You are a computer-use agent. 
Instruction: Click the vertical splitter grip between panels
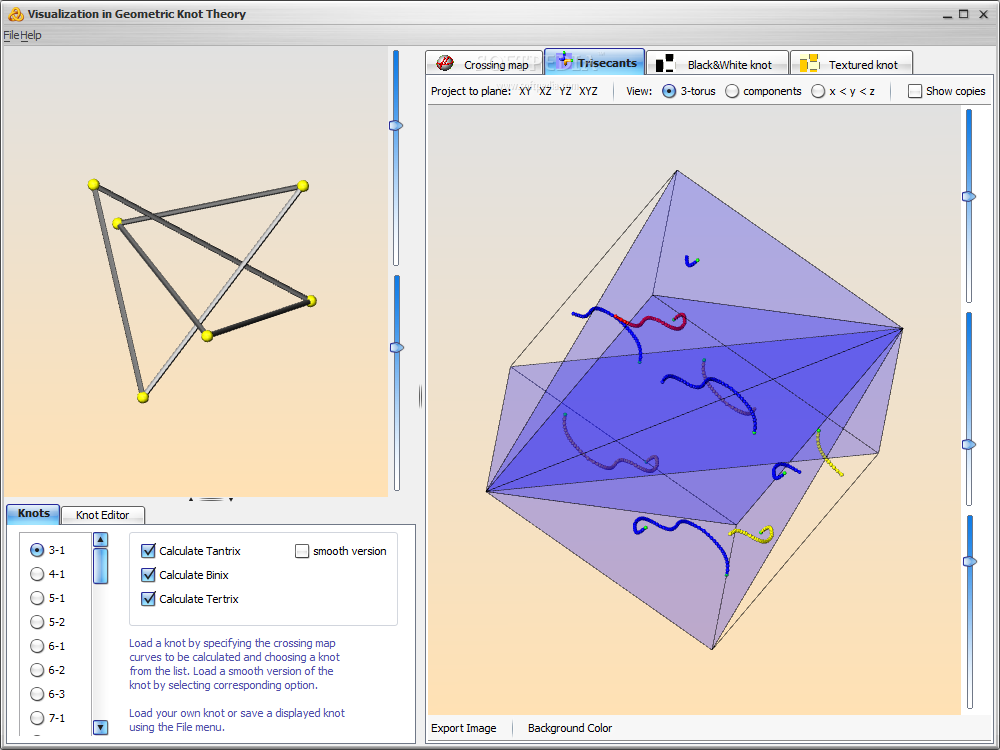[420, 396]
